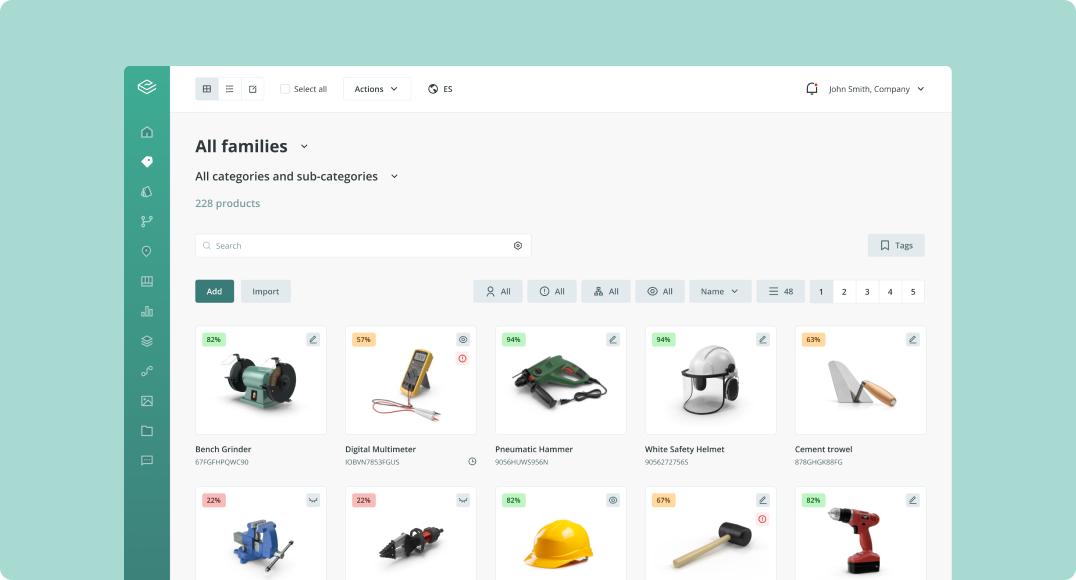Open notifications via the bell icon
The image size is (1076, 580).
tap(811, 88)
